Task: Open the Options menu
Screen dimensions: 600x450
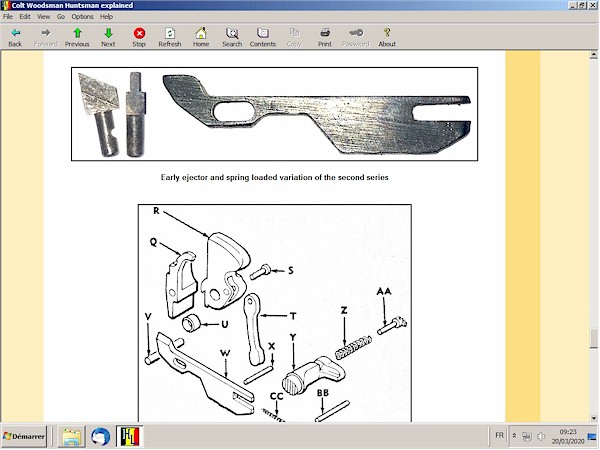Action: [x=82, y=17]
